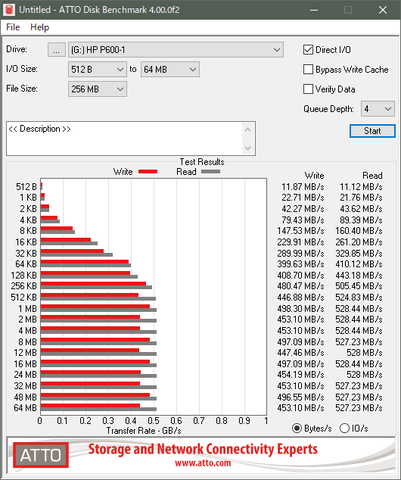Click read value 505.45 MB/s
This screenshot has height=480, width=401.
359,286
